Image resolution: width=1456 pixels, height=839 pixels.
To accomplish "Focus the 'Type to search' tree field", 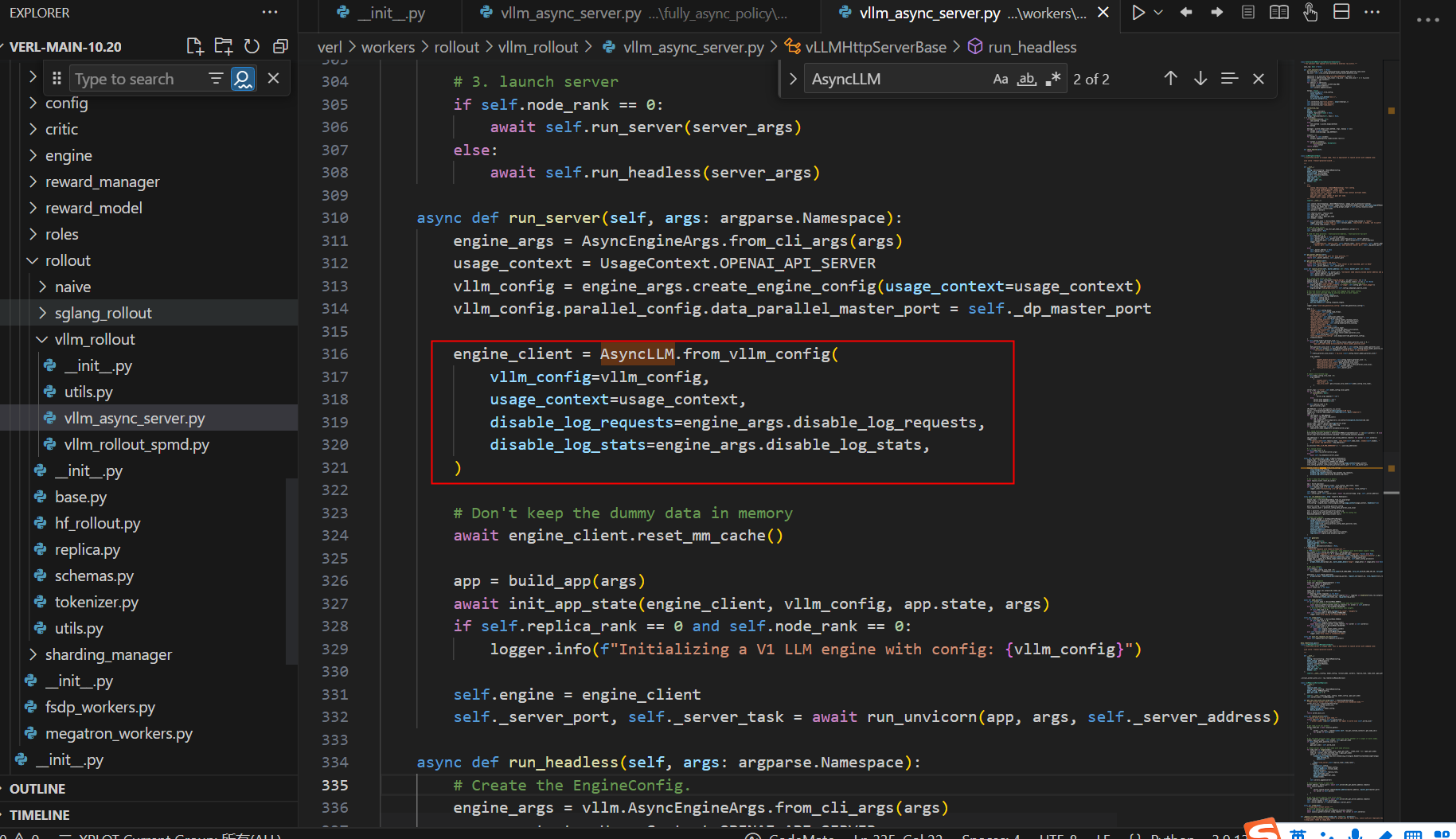I will point(138,79).
